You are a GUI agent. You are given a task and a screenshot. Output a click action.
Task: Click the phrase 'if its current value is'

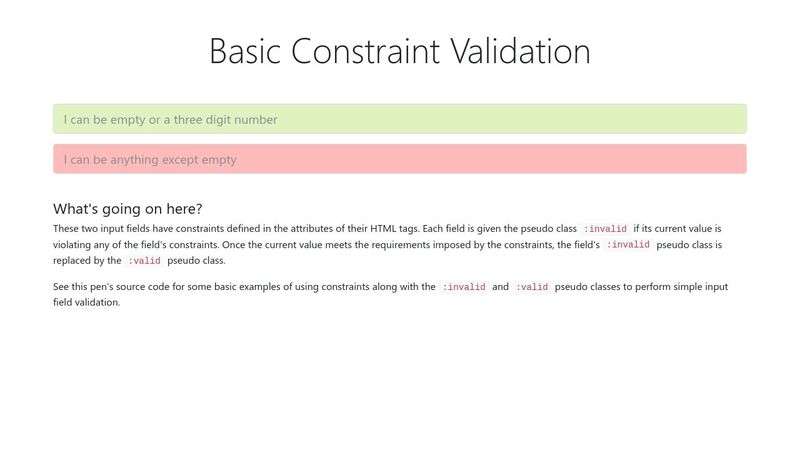point(678,229)
